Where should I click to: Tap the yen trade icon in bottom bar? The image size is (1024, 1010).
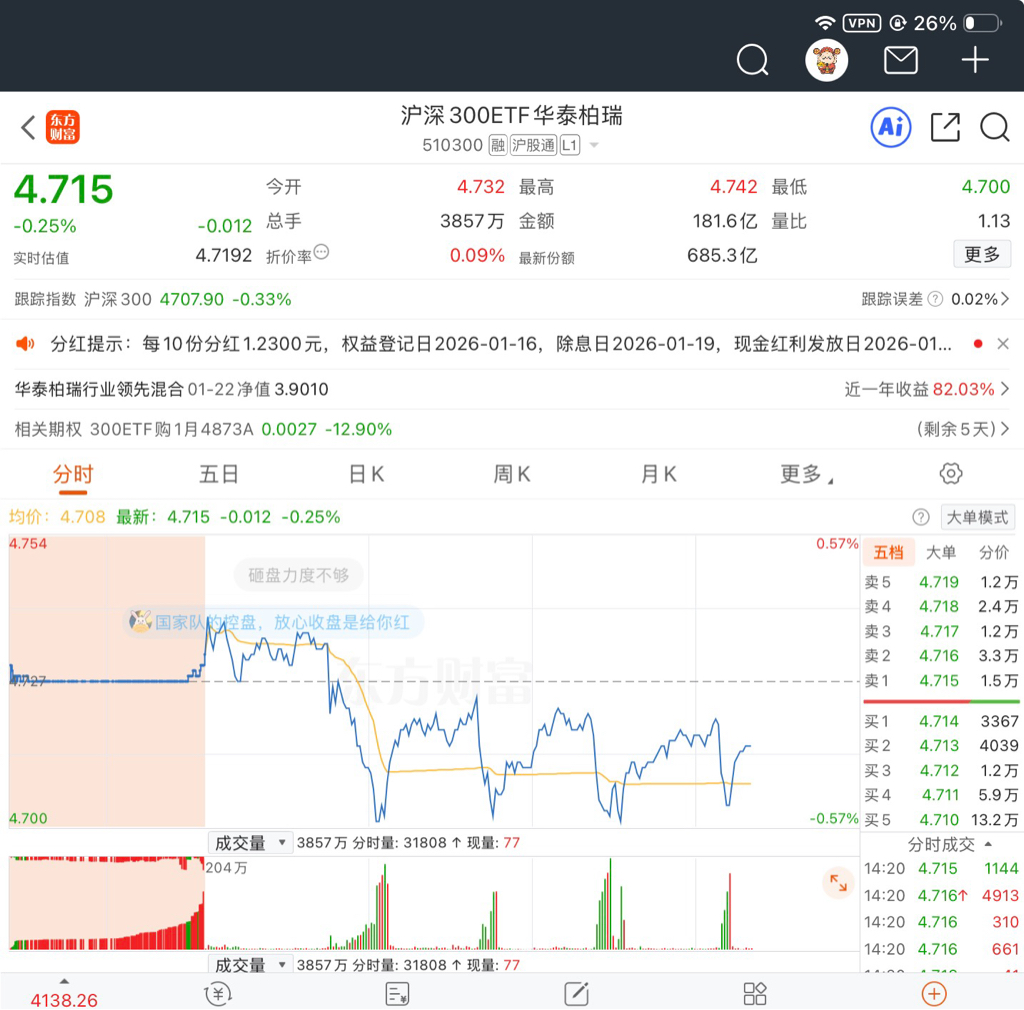[217, 994]
